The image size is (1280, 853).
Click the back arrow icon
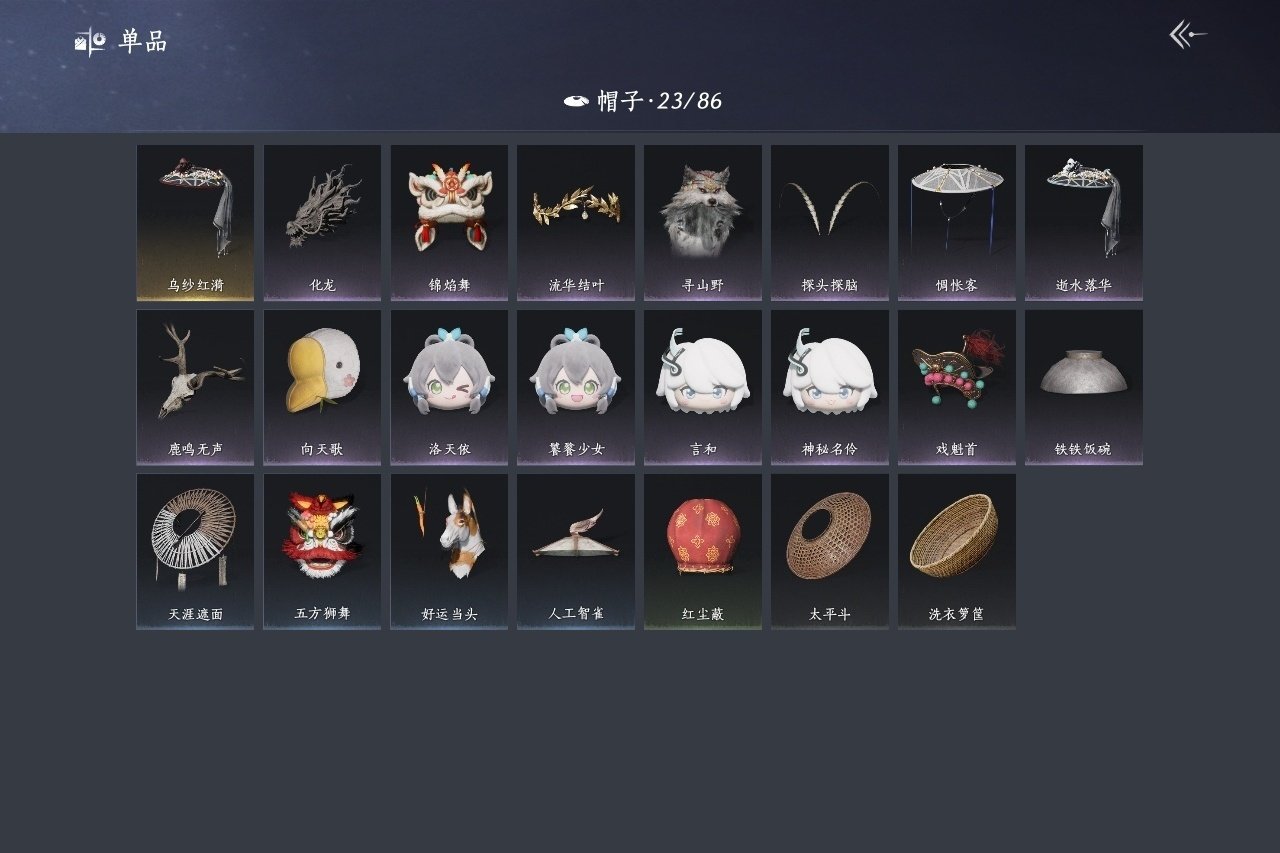(1188, 35)
